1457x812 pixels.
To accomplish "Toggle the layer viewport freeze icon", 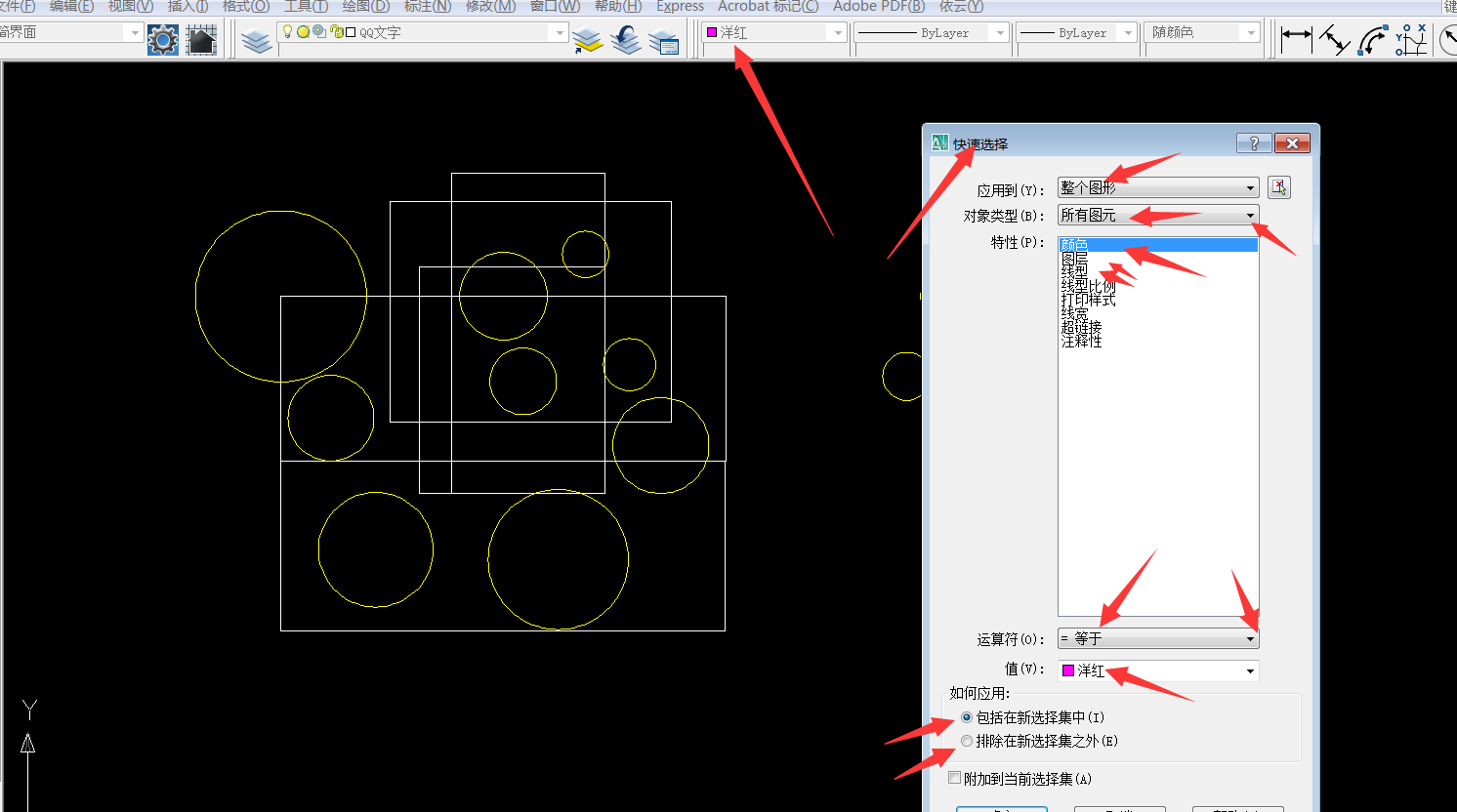I will [x=319, y=32].
